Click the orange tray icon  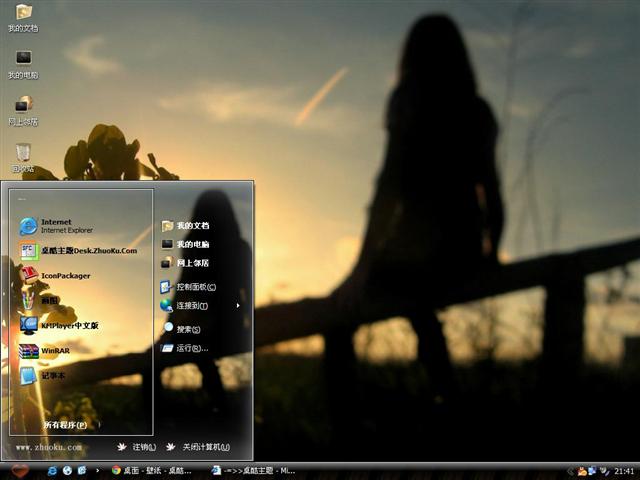pos(582,471)
